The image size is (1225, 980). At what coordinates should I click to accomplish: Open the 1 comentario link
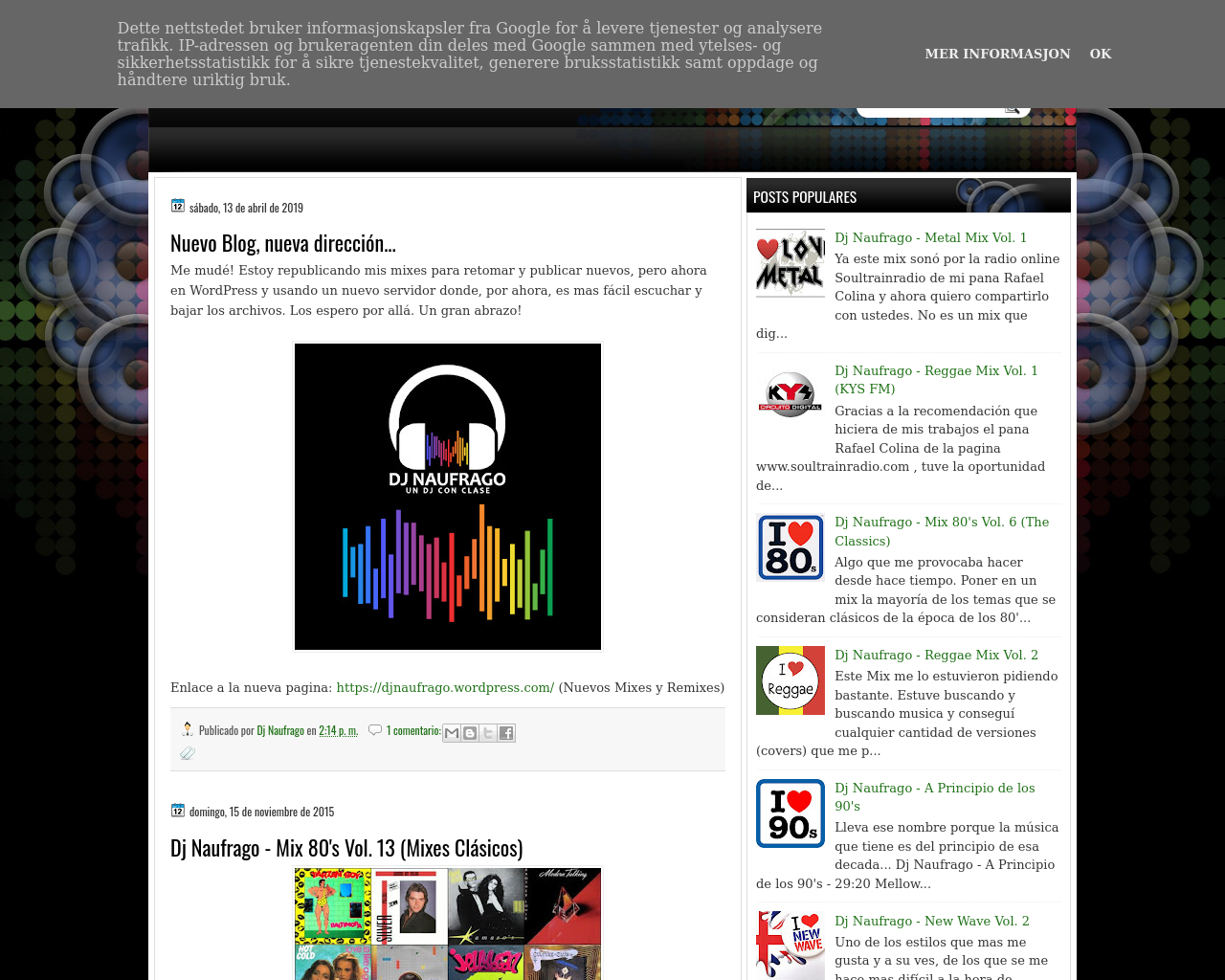(413, 730)
